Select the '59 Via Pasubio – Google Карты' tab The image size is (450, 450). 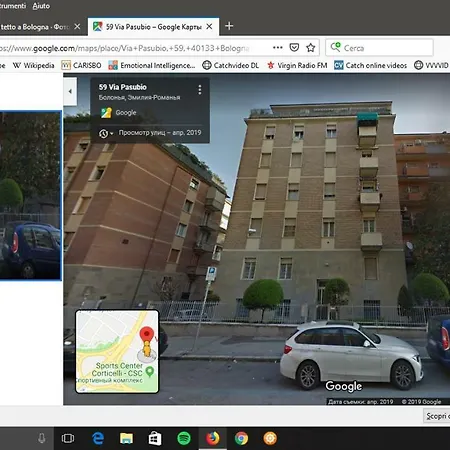click(x=153, y=27)
